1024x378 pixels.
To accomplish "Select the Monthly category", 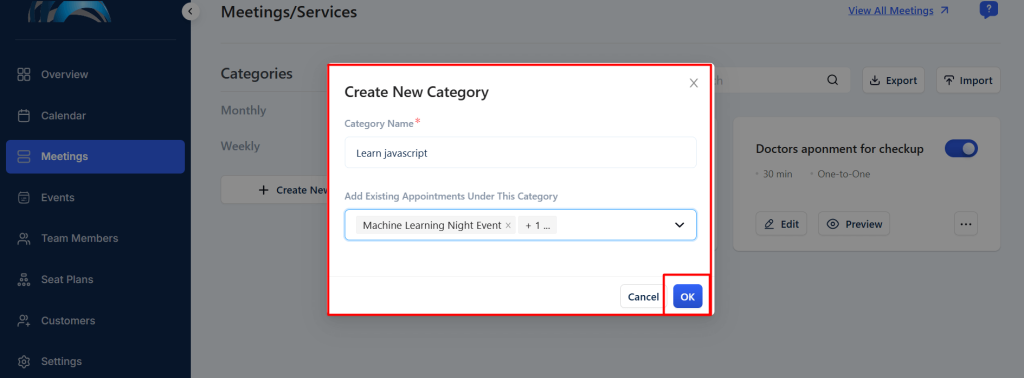I will click(x=244, y=110).
